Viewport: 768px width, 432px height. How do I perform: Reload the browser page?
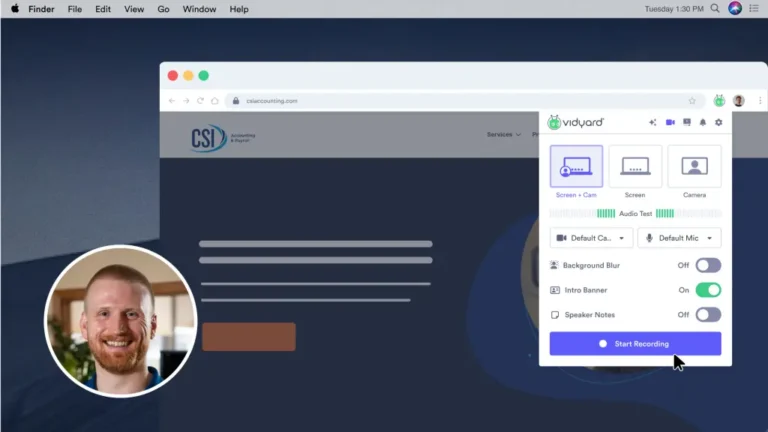[200, 101]
